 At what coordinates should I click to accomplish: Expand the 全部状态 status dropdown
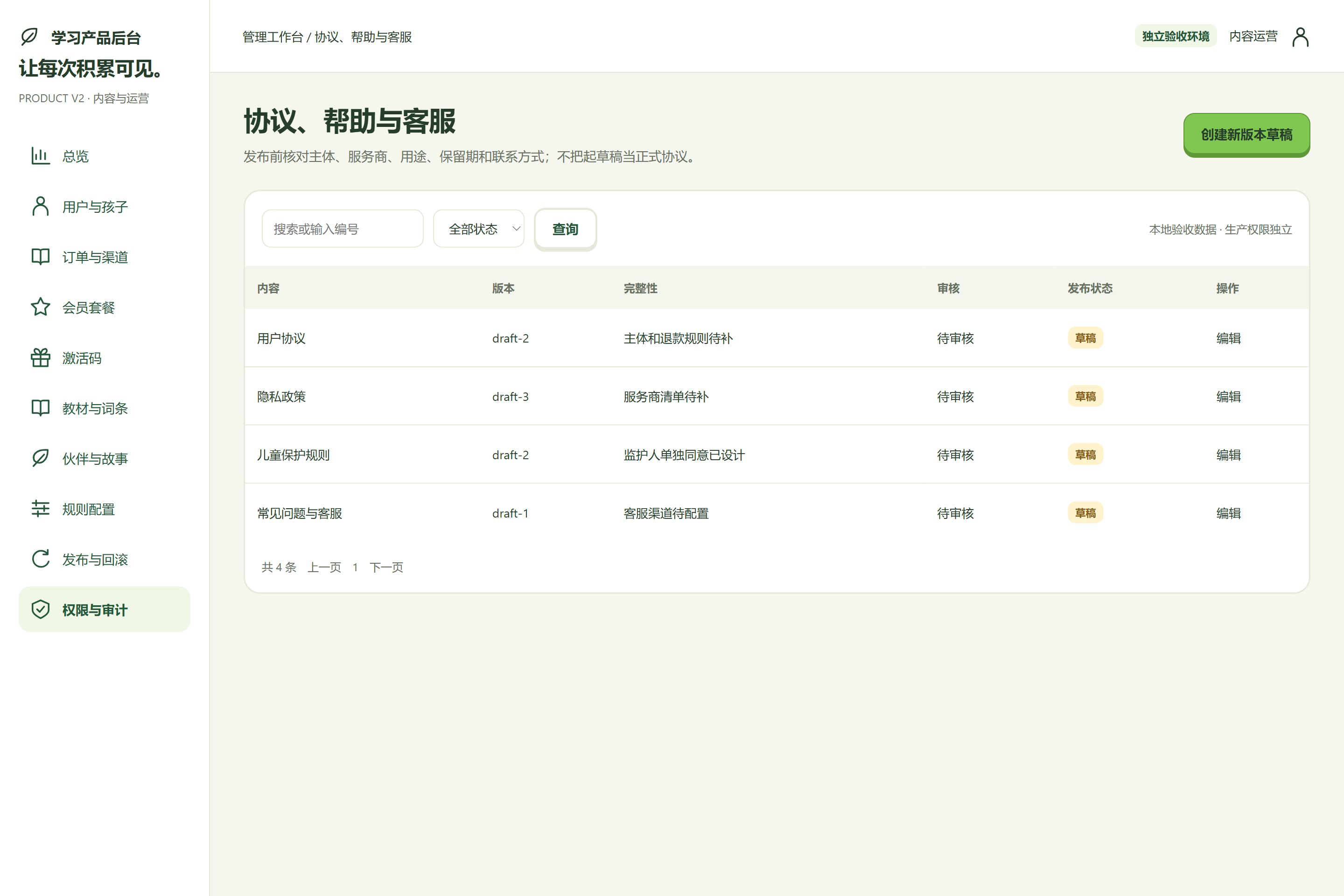point(479,229)
